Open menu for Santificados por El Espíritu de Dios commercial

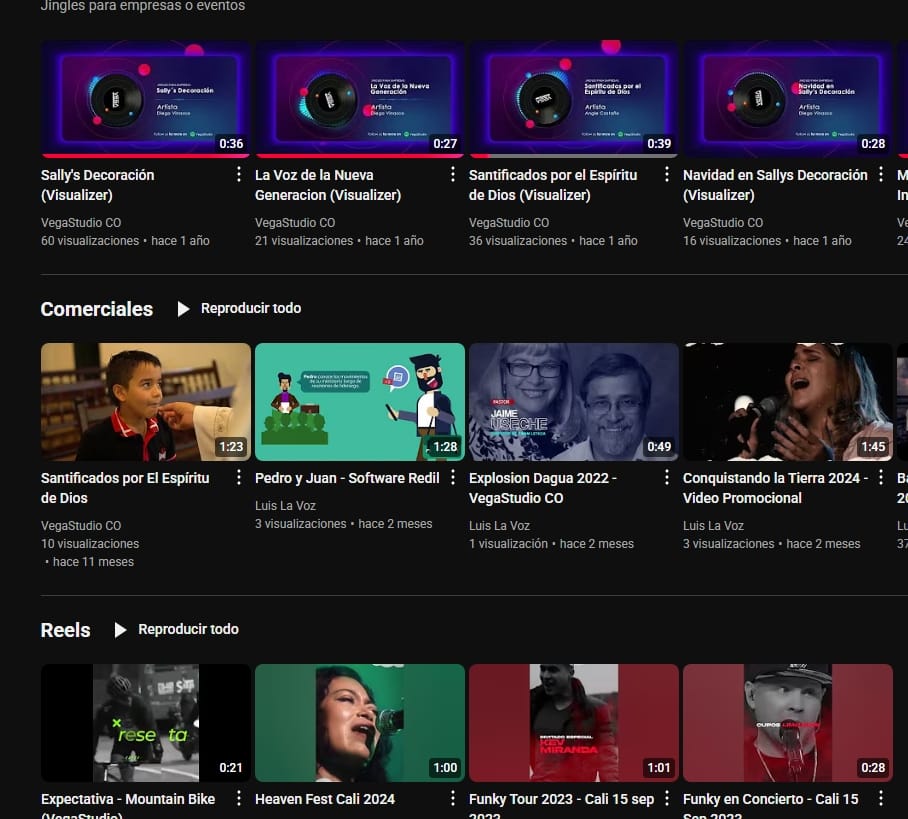click(238, 478)
